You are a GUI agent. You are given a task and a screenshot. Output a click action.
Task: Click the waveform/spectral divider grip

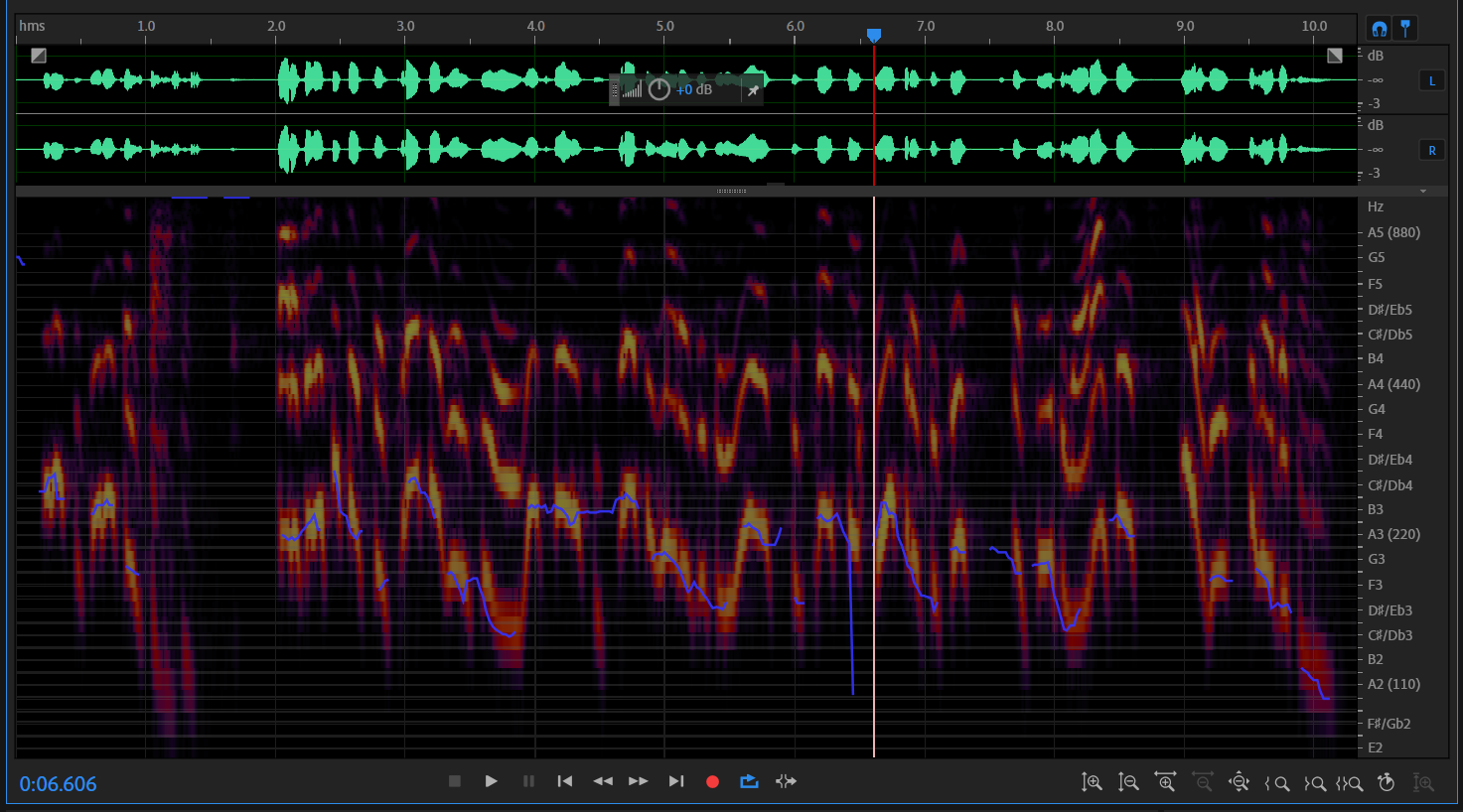click(x=731, y=191)
